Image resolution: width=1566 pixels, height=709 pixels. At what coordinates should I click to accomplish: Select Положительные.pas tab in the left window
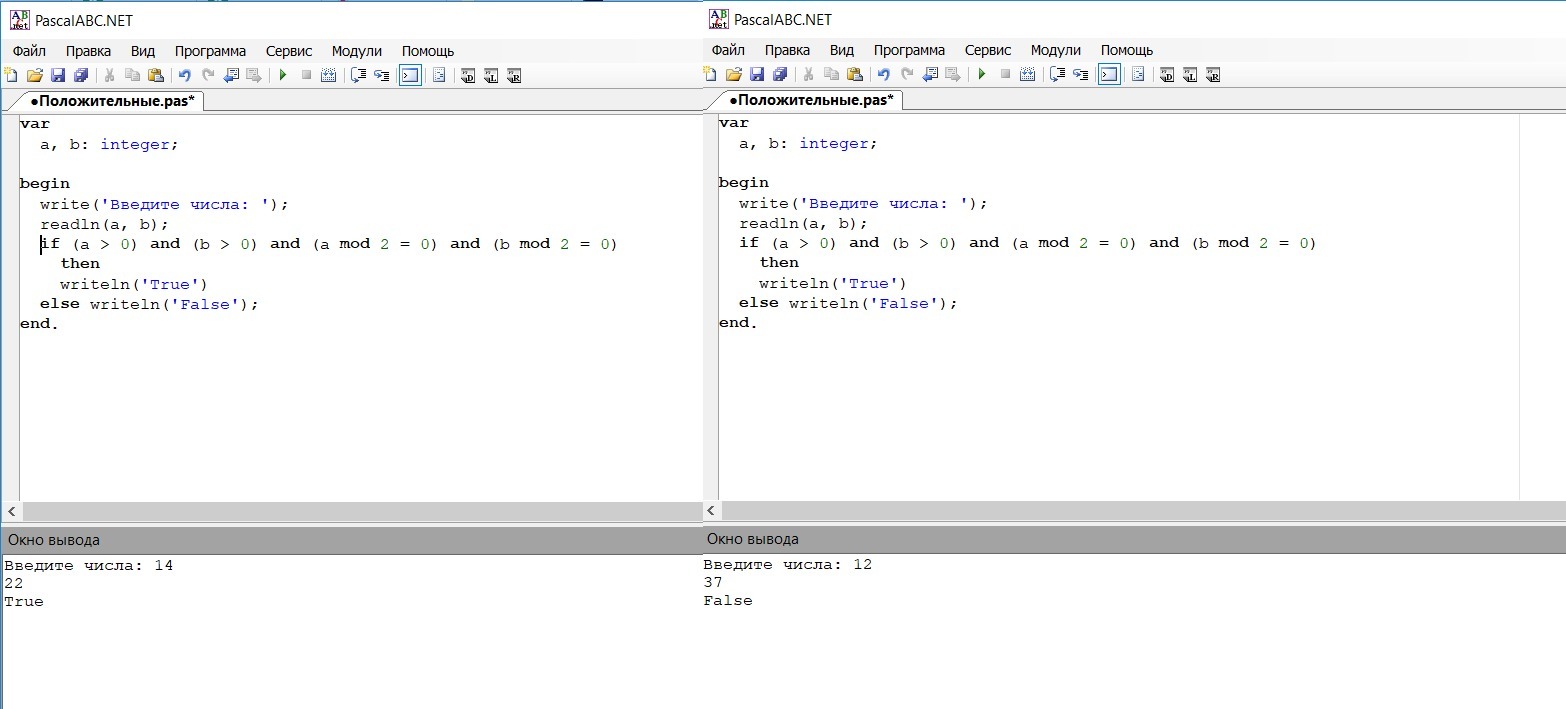(x=111, y=101)
